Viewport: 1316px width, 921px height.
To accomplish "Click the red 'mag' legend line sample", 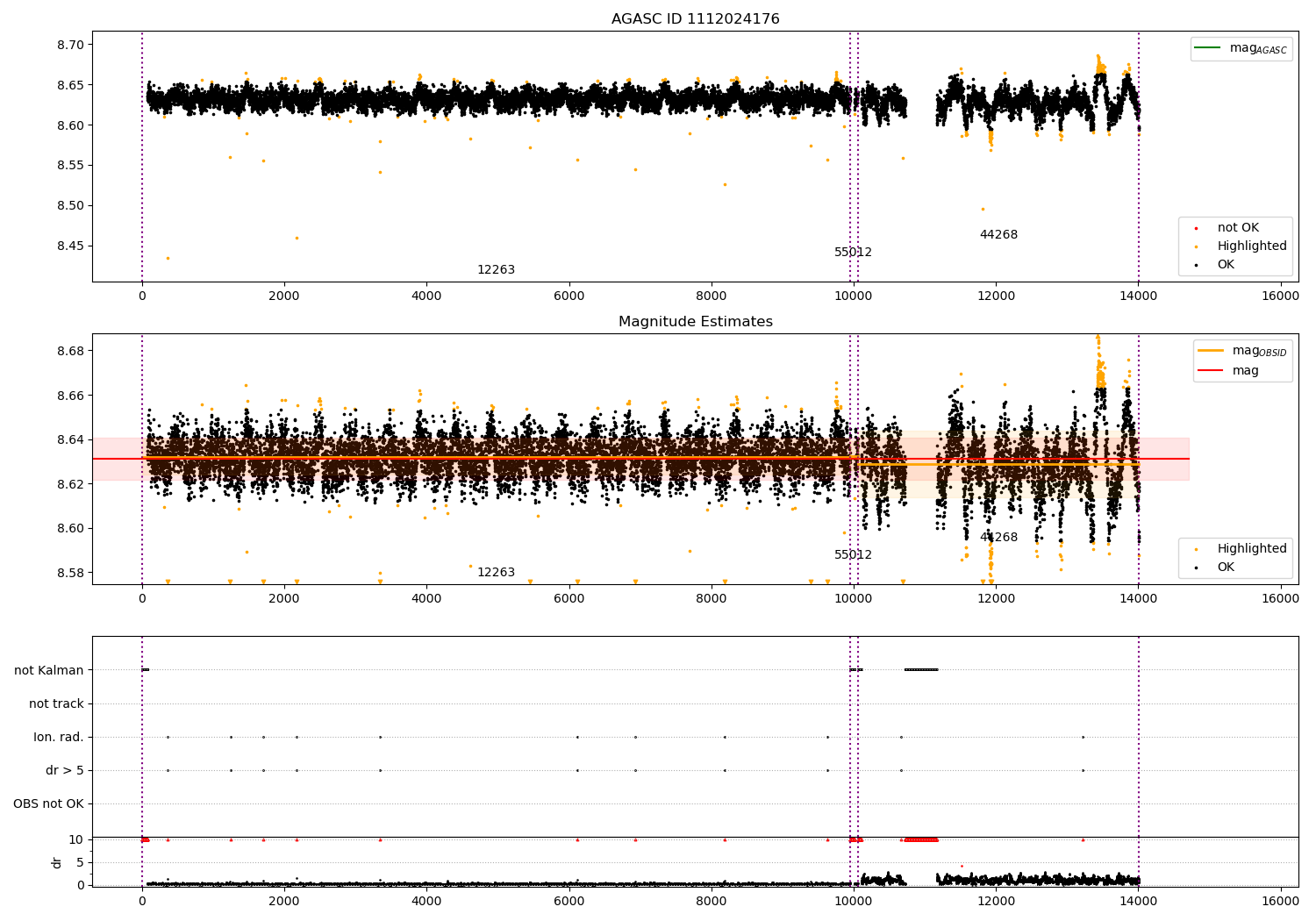I will tap(1211, 371).
